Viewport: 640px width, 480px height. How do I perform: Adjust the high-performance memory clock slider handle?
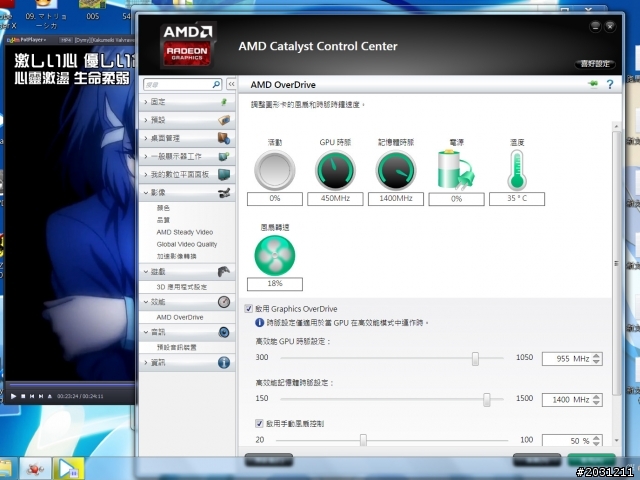(x=487, y=400)
